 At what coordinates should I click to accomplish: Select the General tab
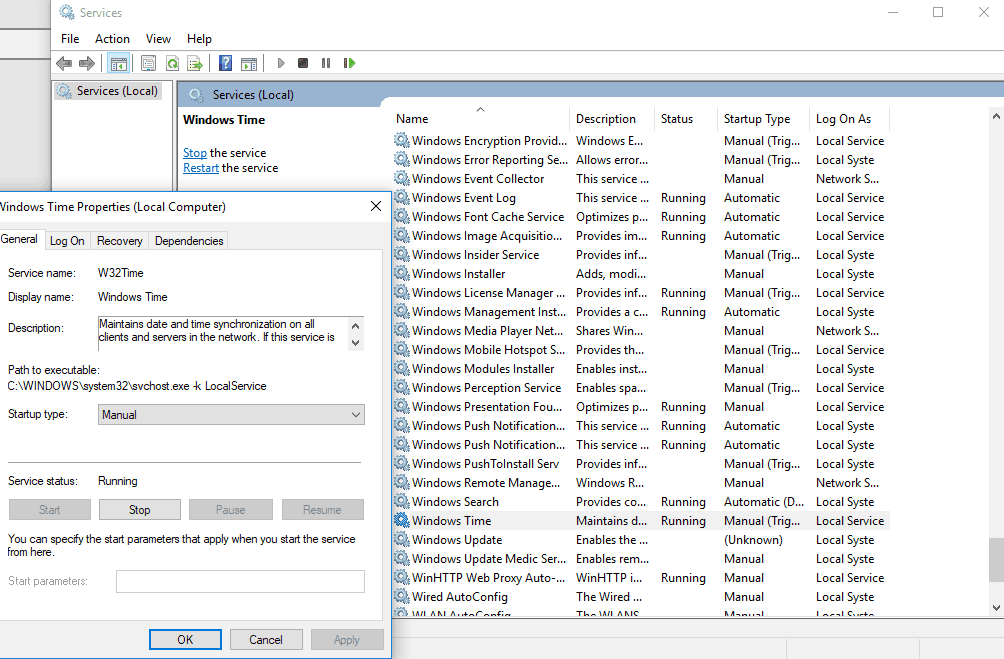[x=19, y=239]
